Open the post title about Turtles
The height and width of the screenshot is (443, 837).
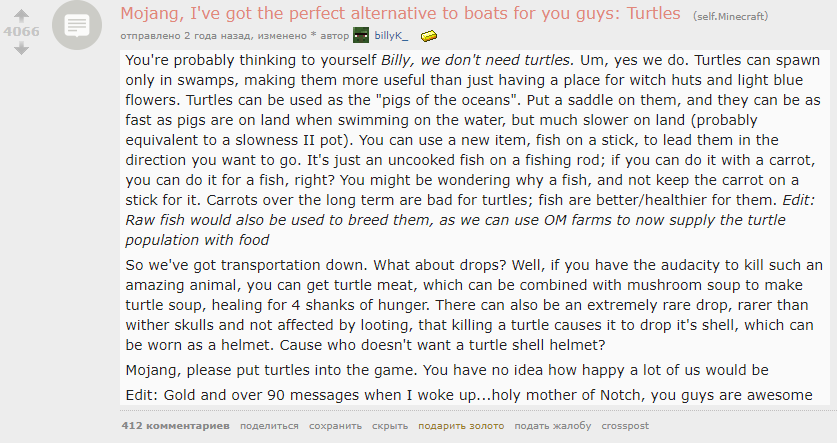[x=402, y=14]
